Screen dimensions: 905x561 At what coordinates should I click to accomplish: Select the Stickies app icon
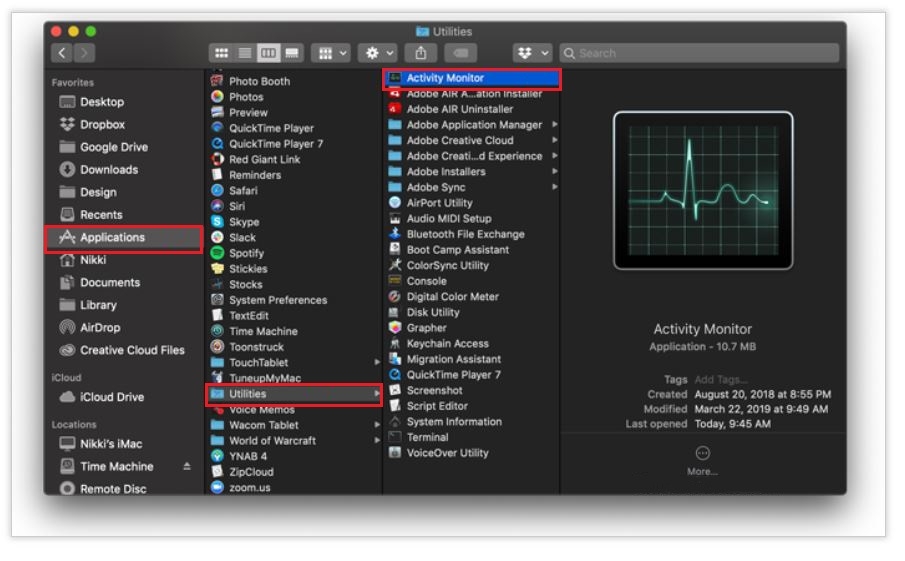[218, 268]
